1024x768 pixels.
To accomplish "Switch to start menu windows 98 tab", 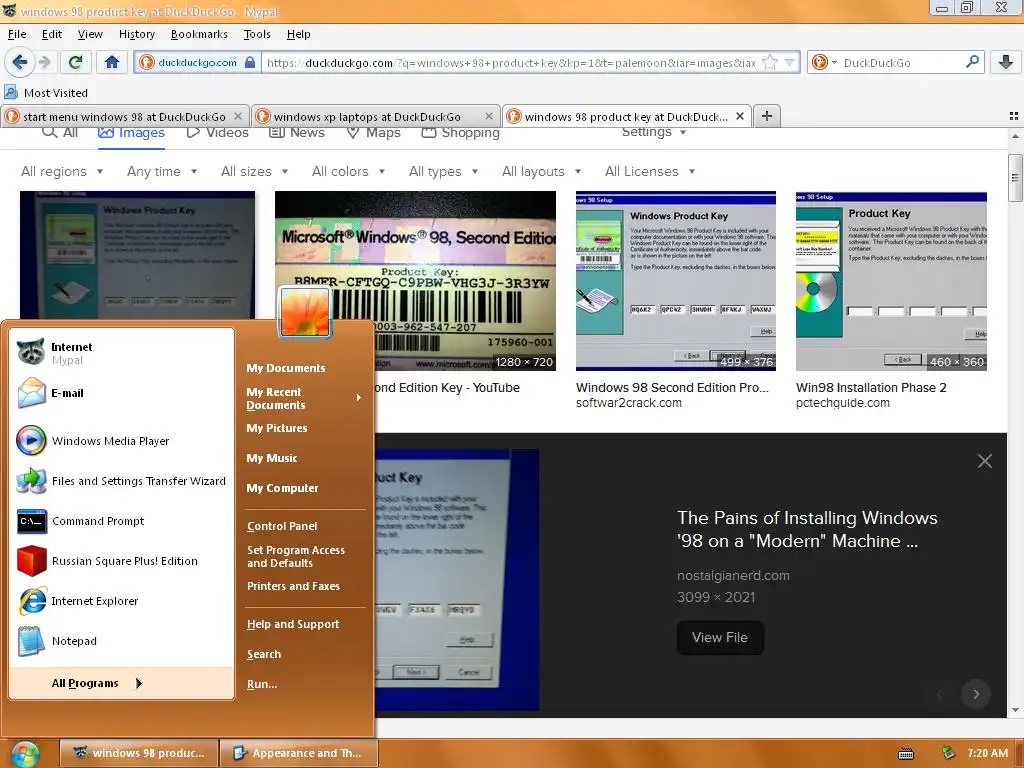I will (x=124, y=116).
